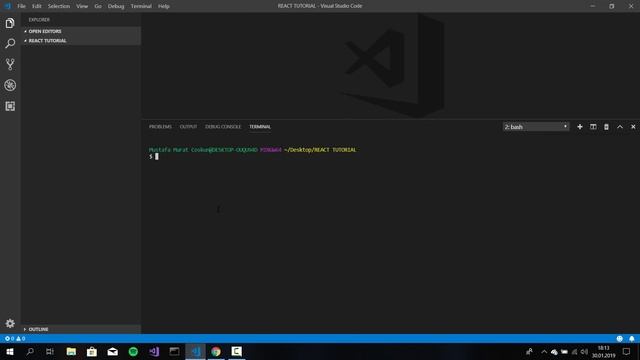Open File Explorer from taskbar
Screen dimensions: 640x360
71,351
